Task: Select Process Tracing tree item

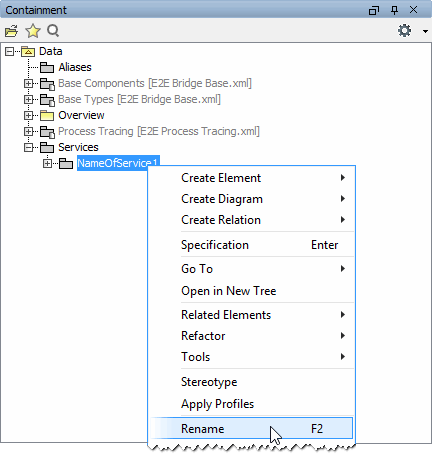Action: point(159,131)
